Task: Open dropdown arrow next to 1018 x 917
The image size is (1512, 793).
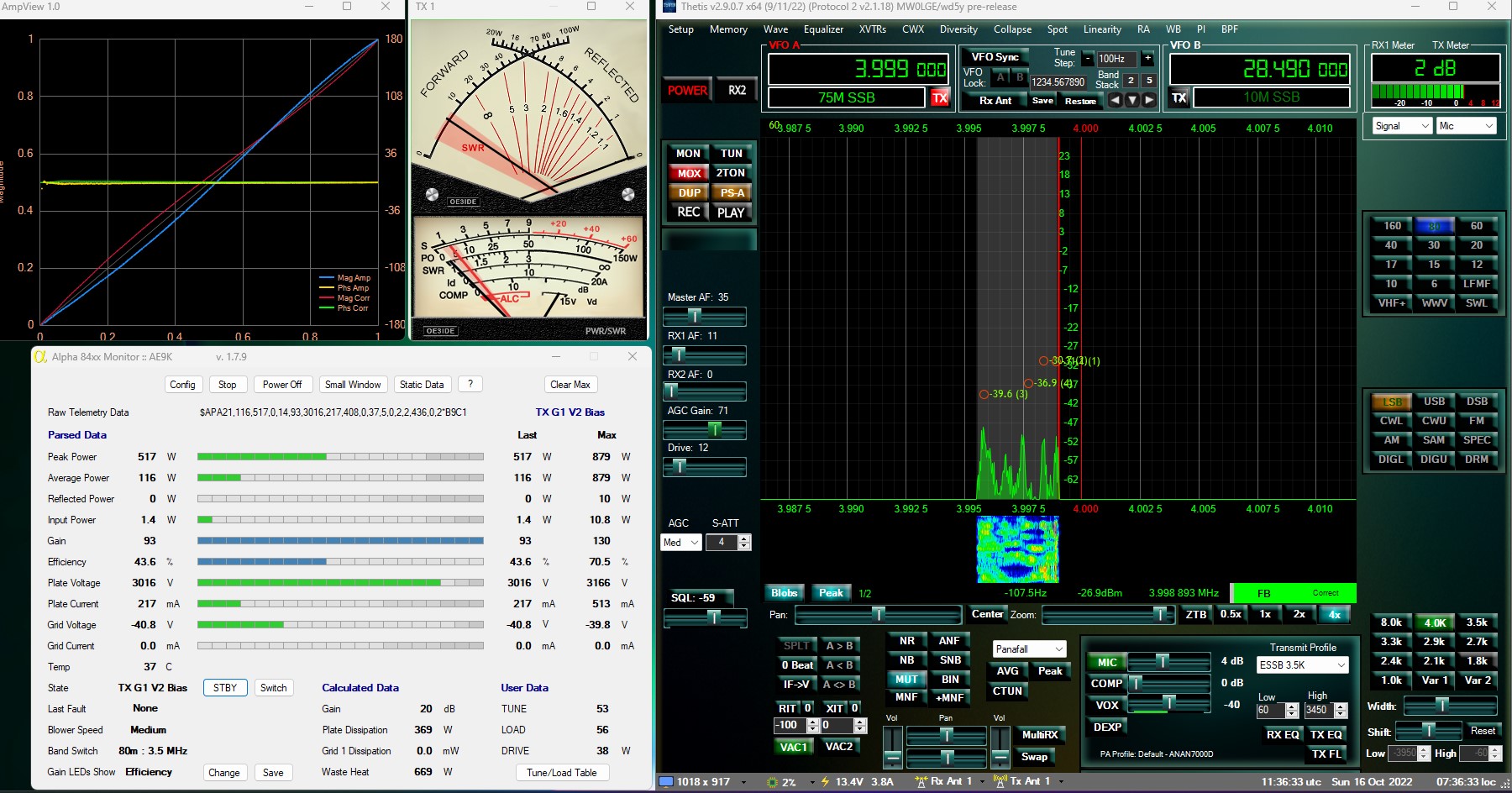Action: coord(743,782)
